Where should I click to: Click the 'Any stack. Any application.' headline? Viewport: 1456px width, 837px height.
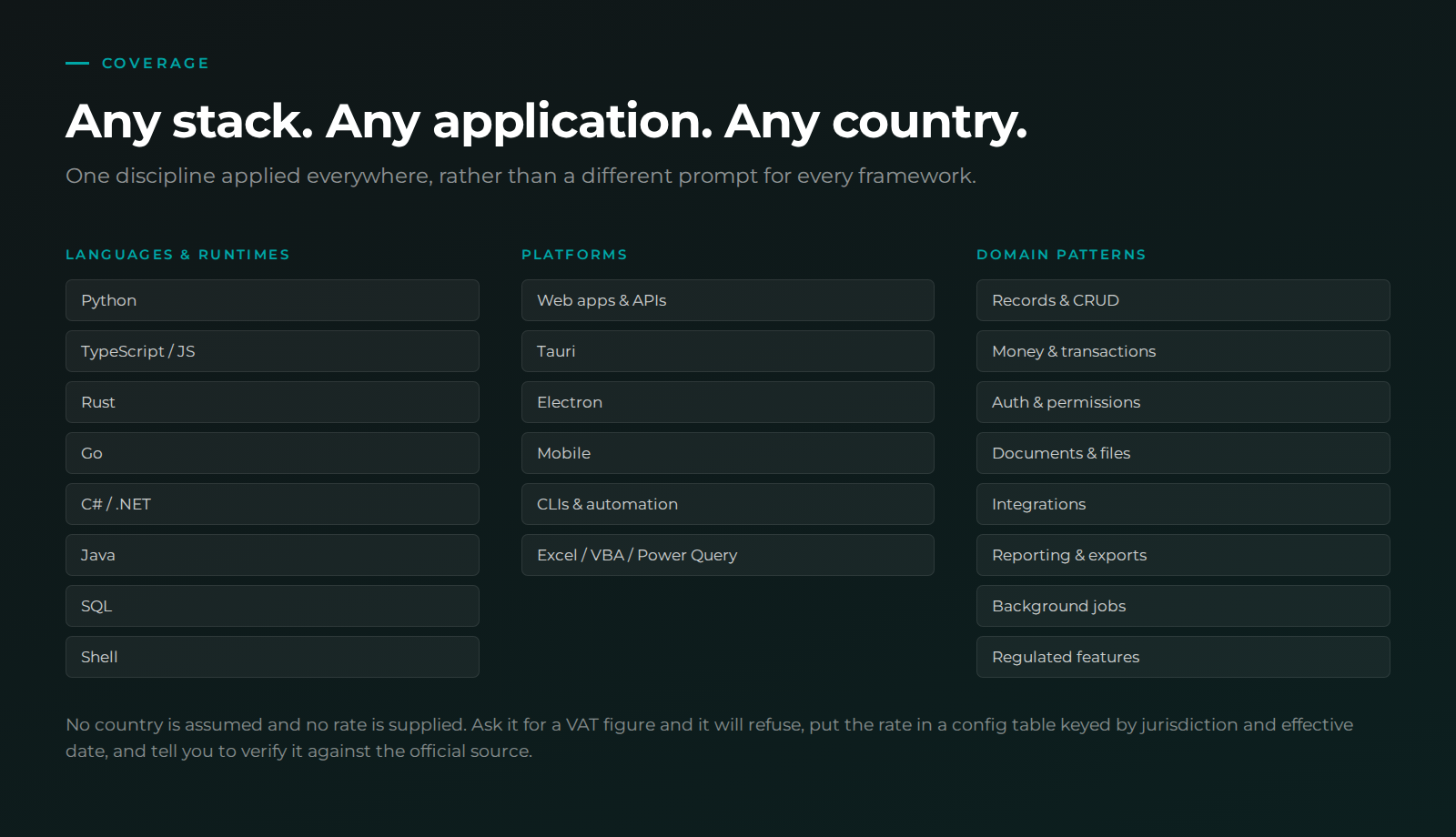coord(547,122)
